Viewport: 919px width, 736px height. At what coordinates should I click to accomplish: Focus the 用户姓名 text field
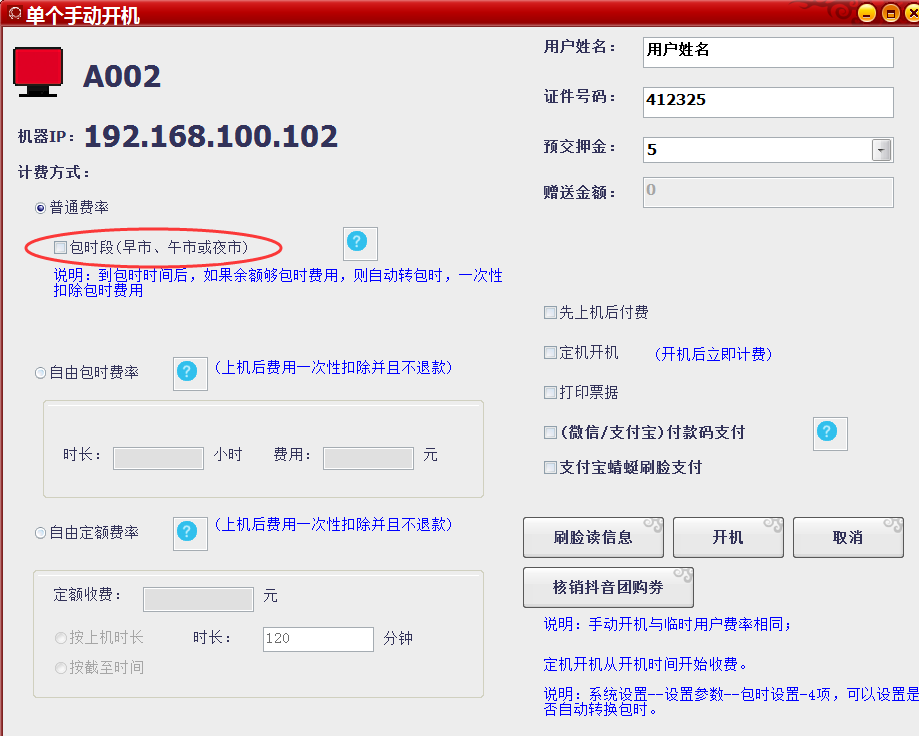coord(767,50)
